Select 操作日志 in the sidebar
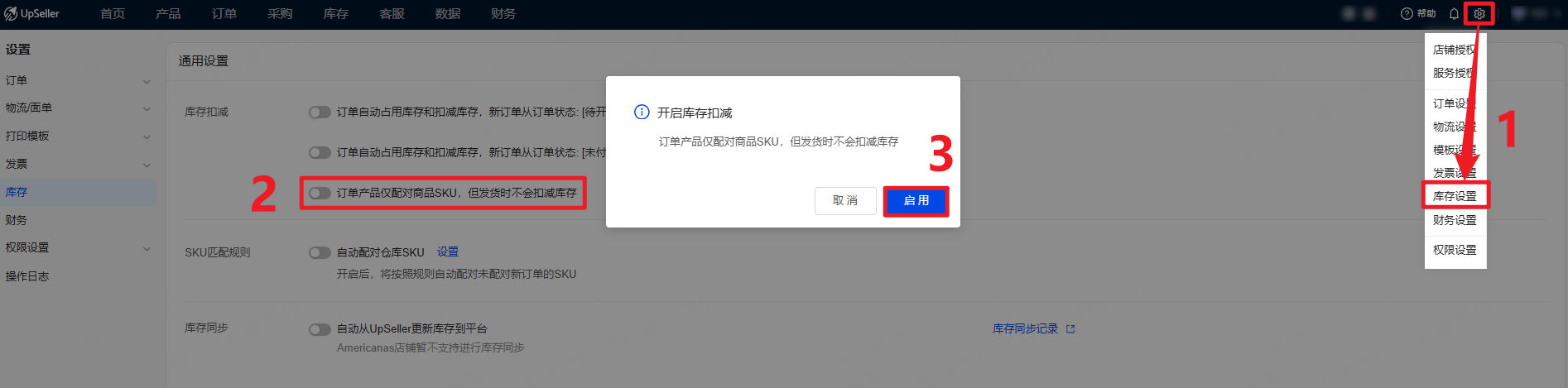 tap(27, 276)
